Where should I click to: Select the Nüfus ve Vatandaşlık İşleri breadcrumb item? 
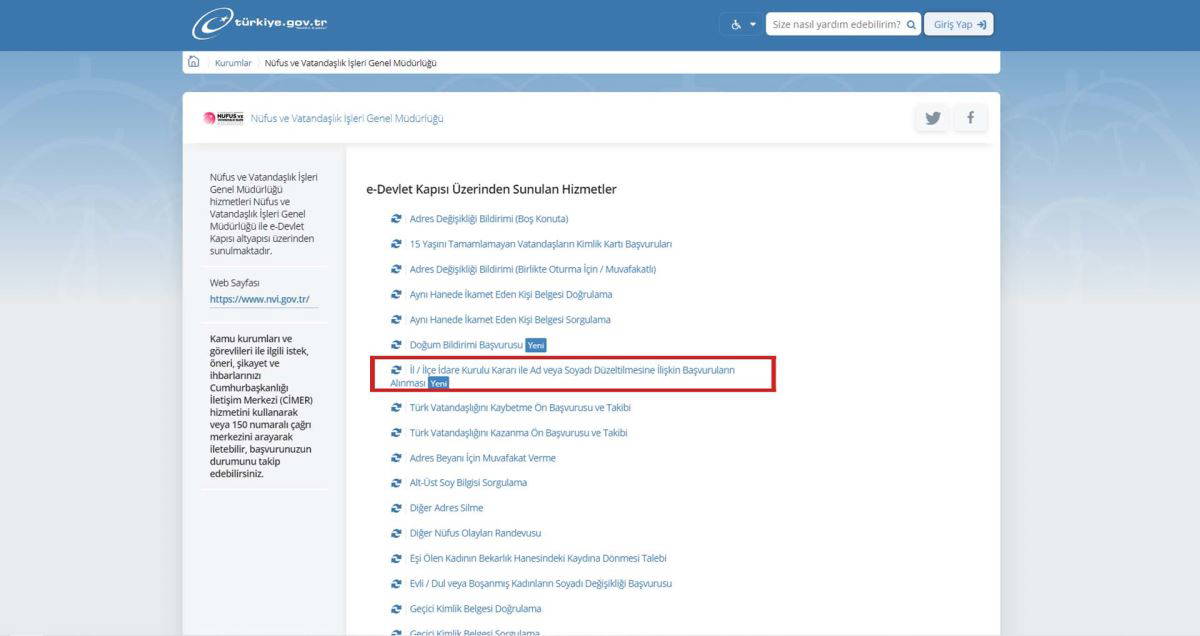(x=350, y=63)
